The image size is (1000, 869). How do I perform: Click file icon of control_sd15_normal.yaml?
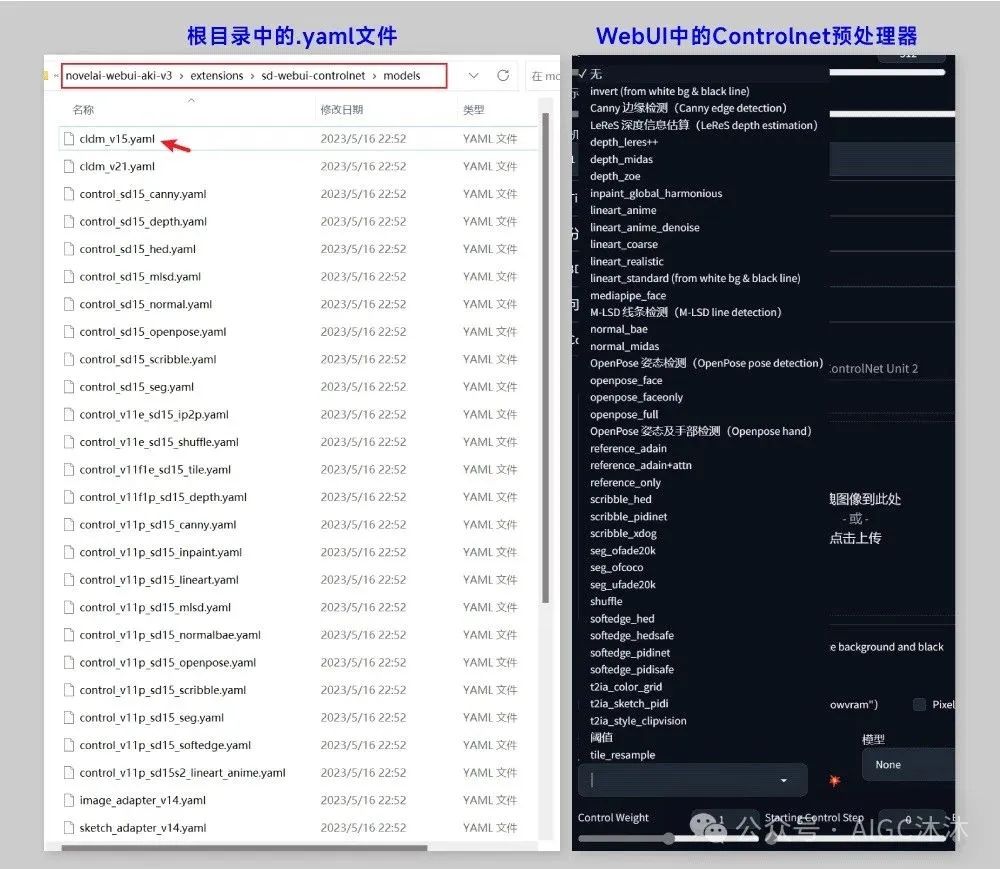pyautogui.click(x=69, y=304)
